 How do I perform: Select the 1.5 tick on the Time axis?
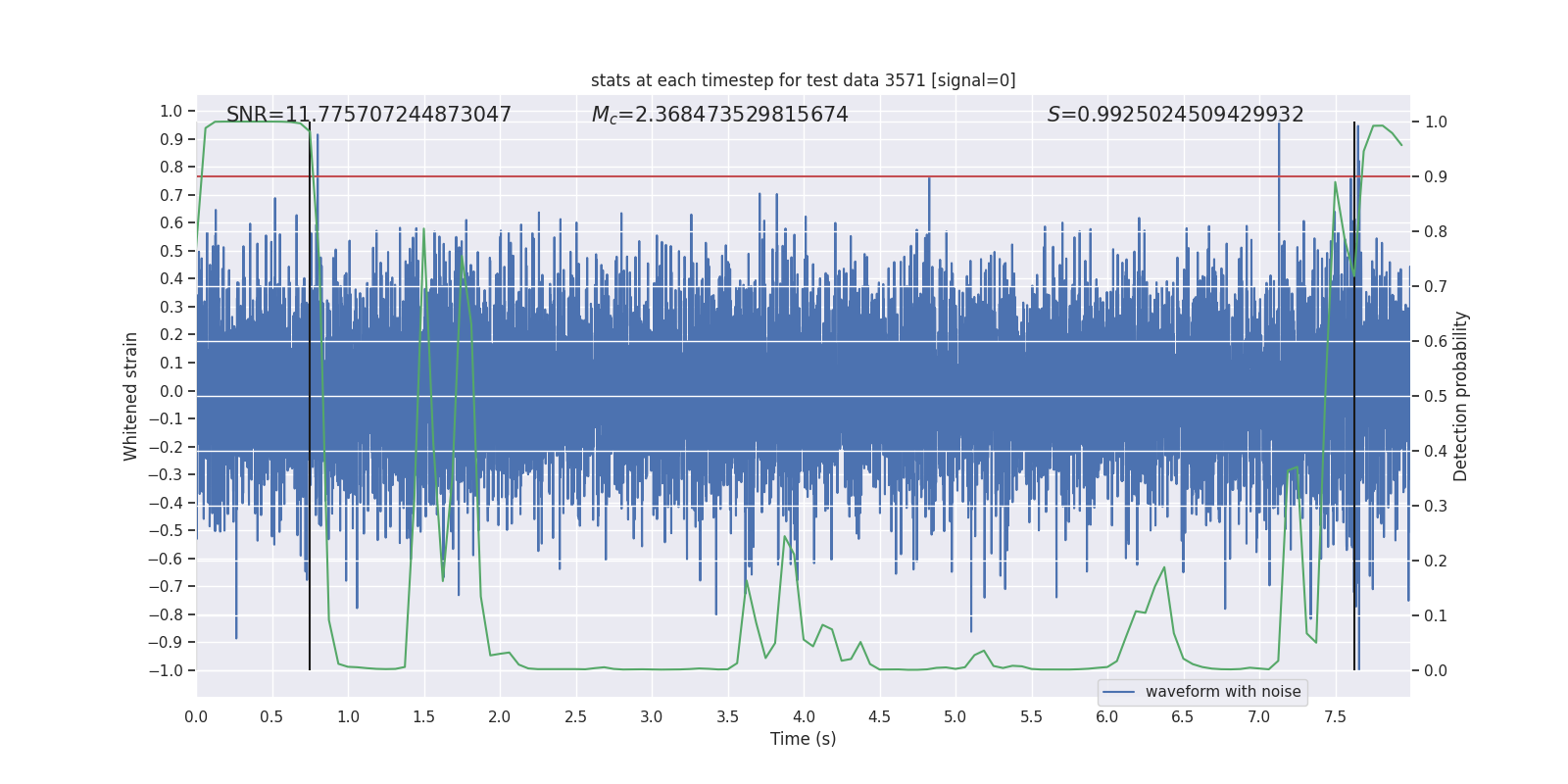pyautogui.click(x=423, y=716)
